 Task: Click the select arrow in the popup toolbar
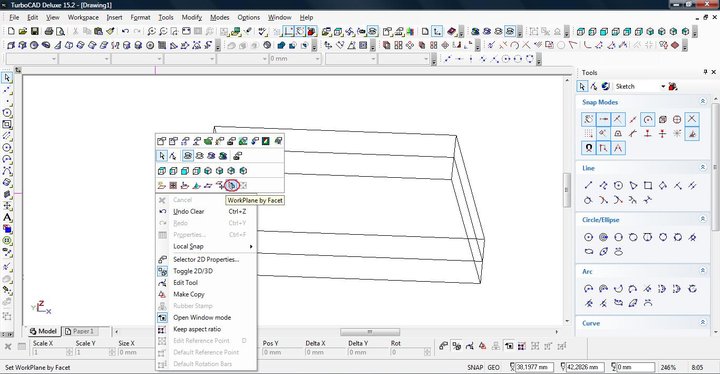(x=162, y=156)
